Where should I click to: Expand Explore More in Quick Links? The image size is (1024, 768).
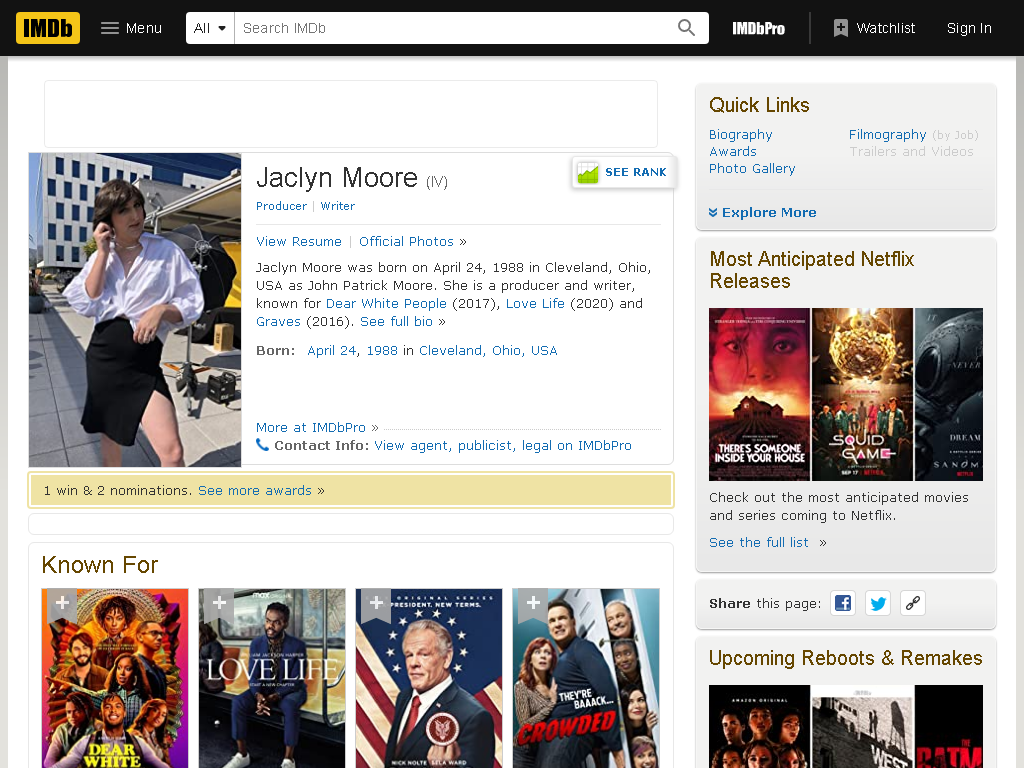click(x=762, y=213)
